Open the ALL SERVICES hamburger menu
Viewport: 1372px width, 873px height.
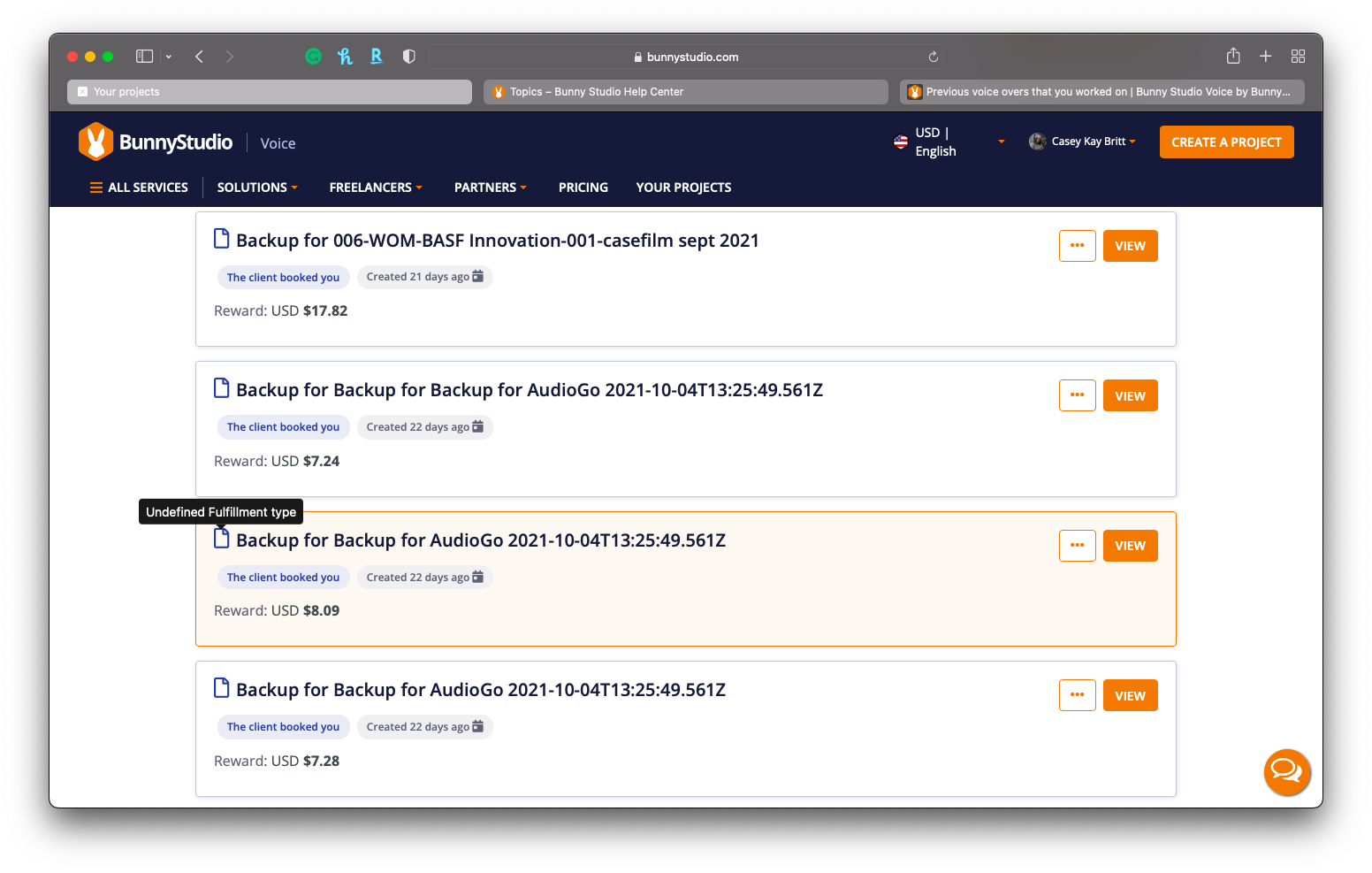click(x=139, y=188)
